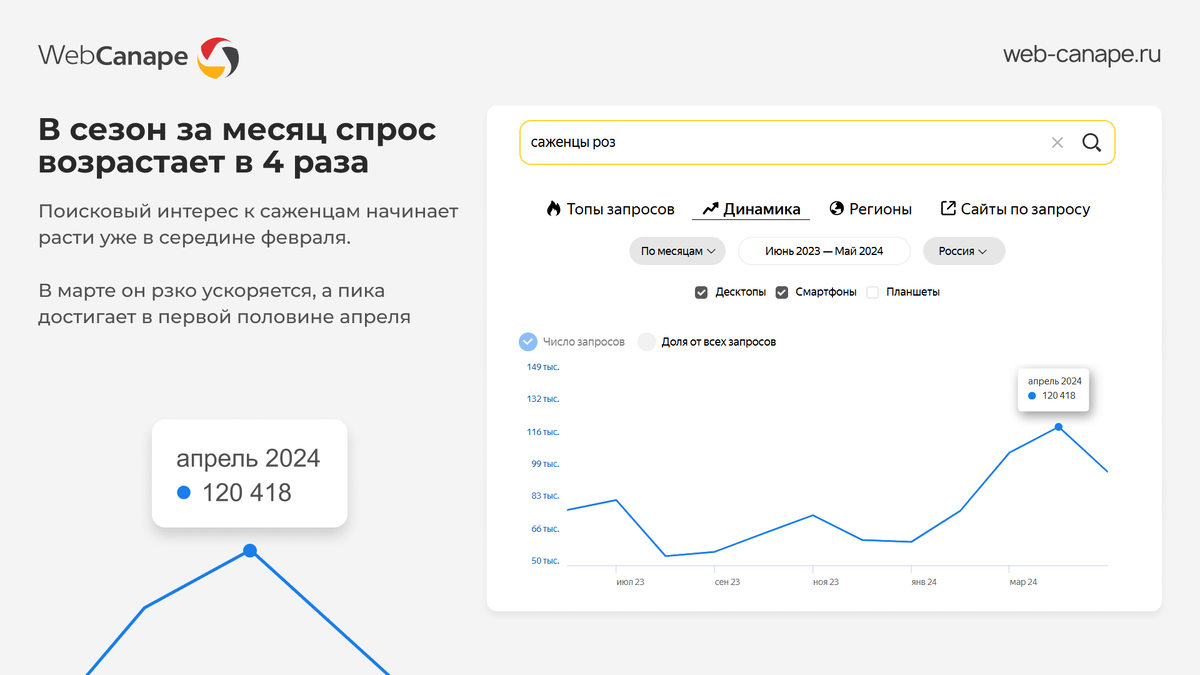Disable the Смартфоны checkbox
Viewport: 1200px width, 675px height.
coord(782,292)
